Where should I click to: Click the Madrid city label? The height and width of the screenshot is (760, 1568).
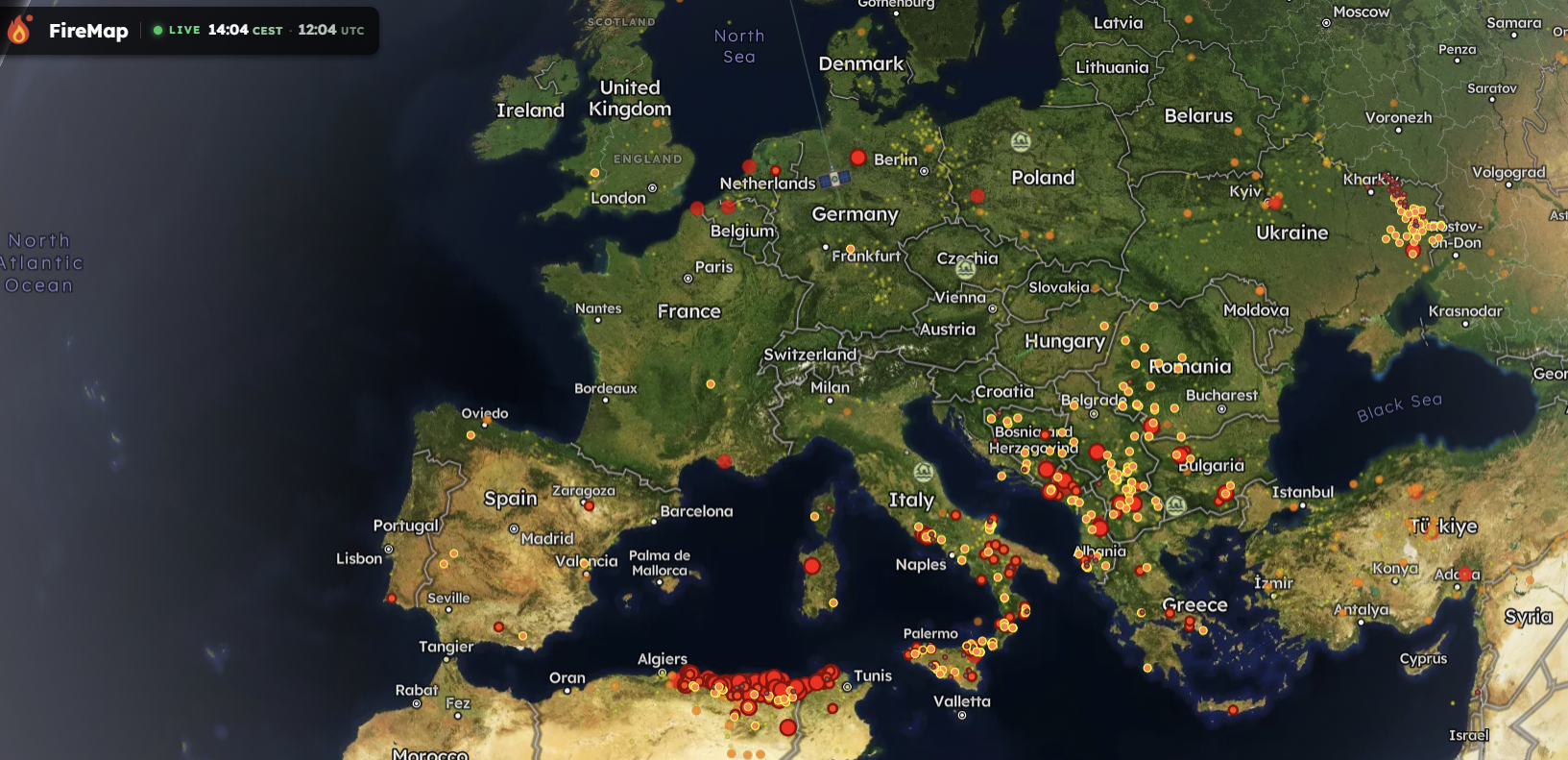pos(547,539)
